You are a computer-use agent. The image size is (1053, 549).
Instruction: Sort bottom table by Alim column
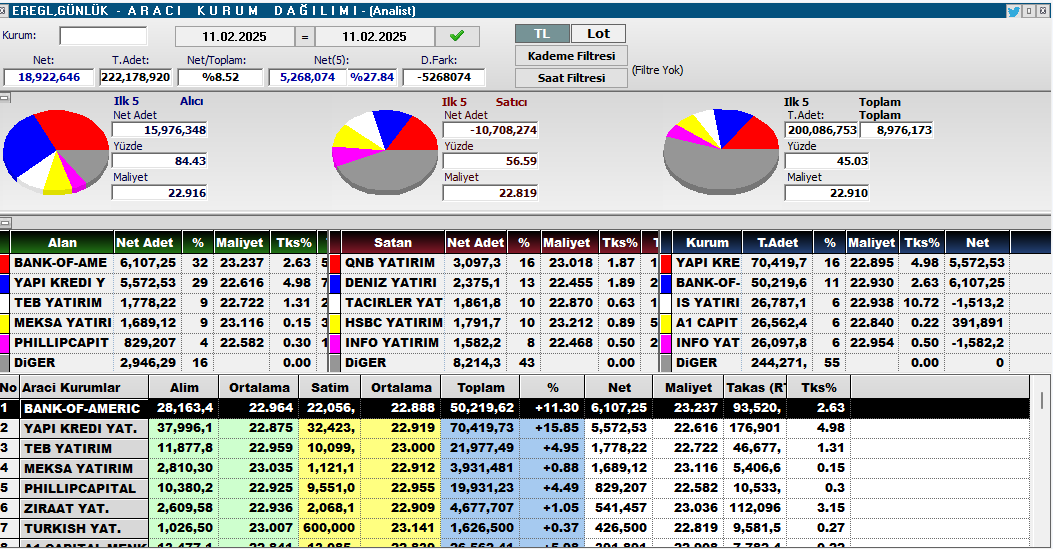tap(184, 387)
